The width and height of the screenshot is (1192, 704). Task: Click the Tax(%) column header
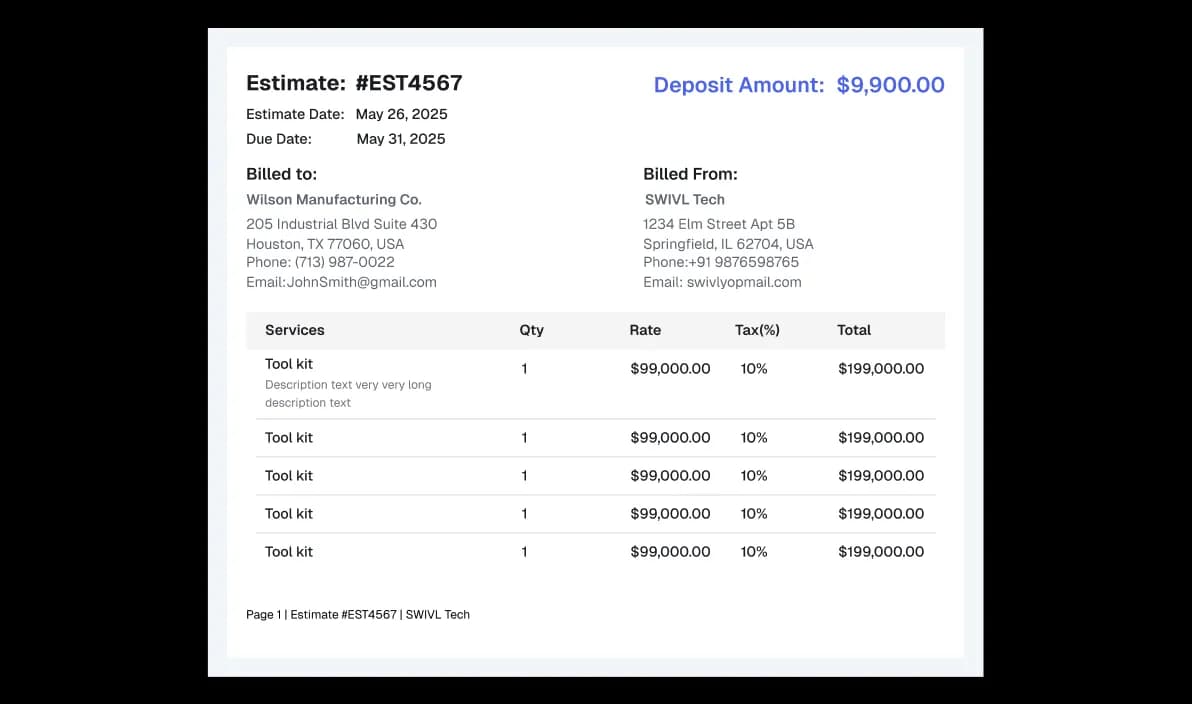(x=757, y=330)
